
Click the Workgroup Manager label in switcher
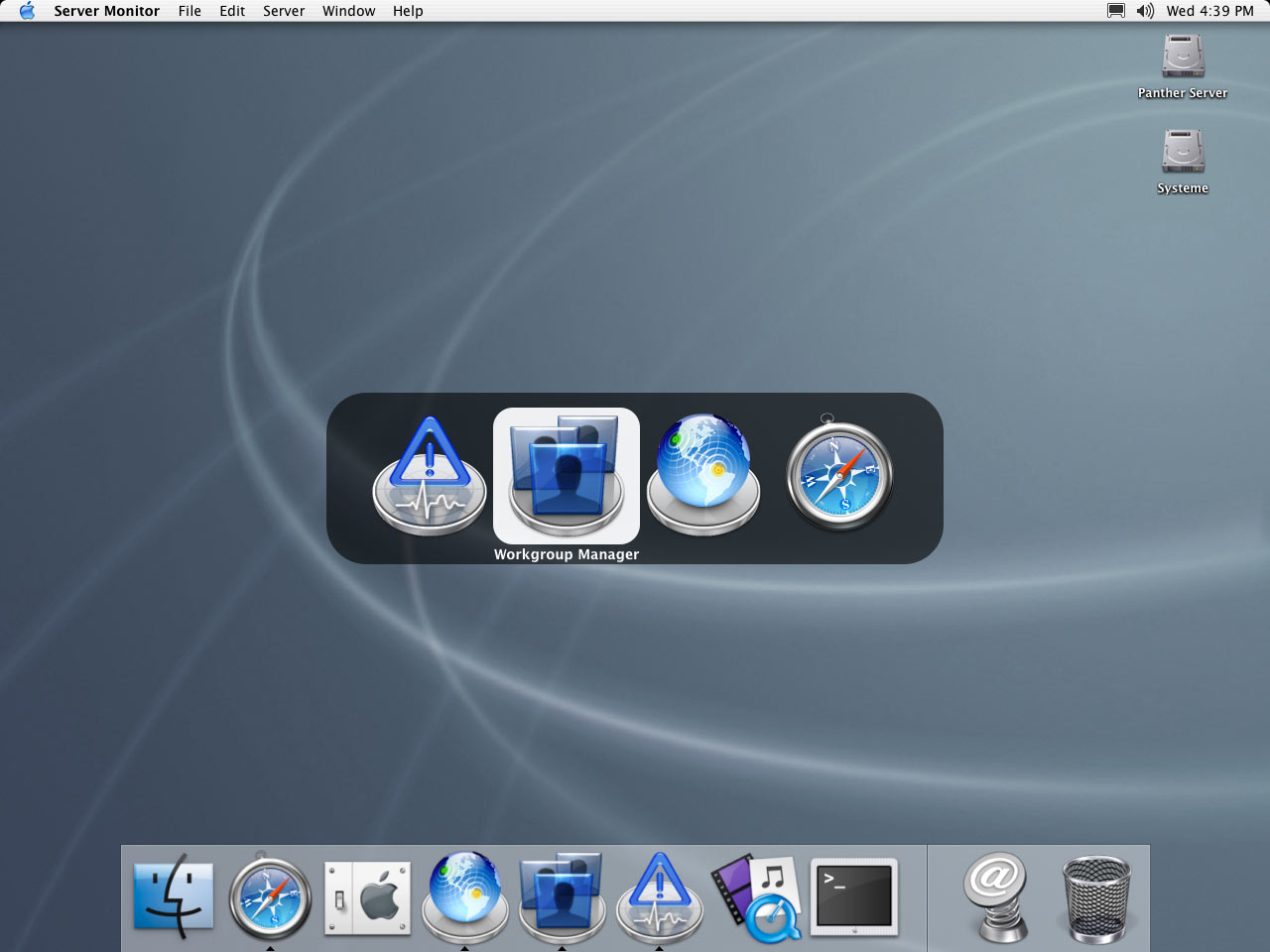click(x=567, y=554)
